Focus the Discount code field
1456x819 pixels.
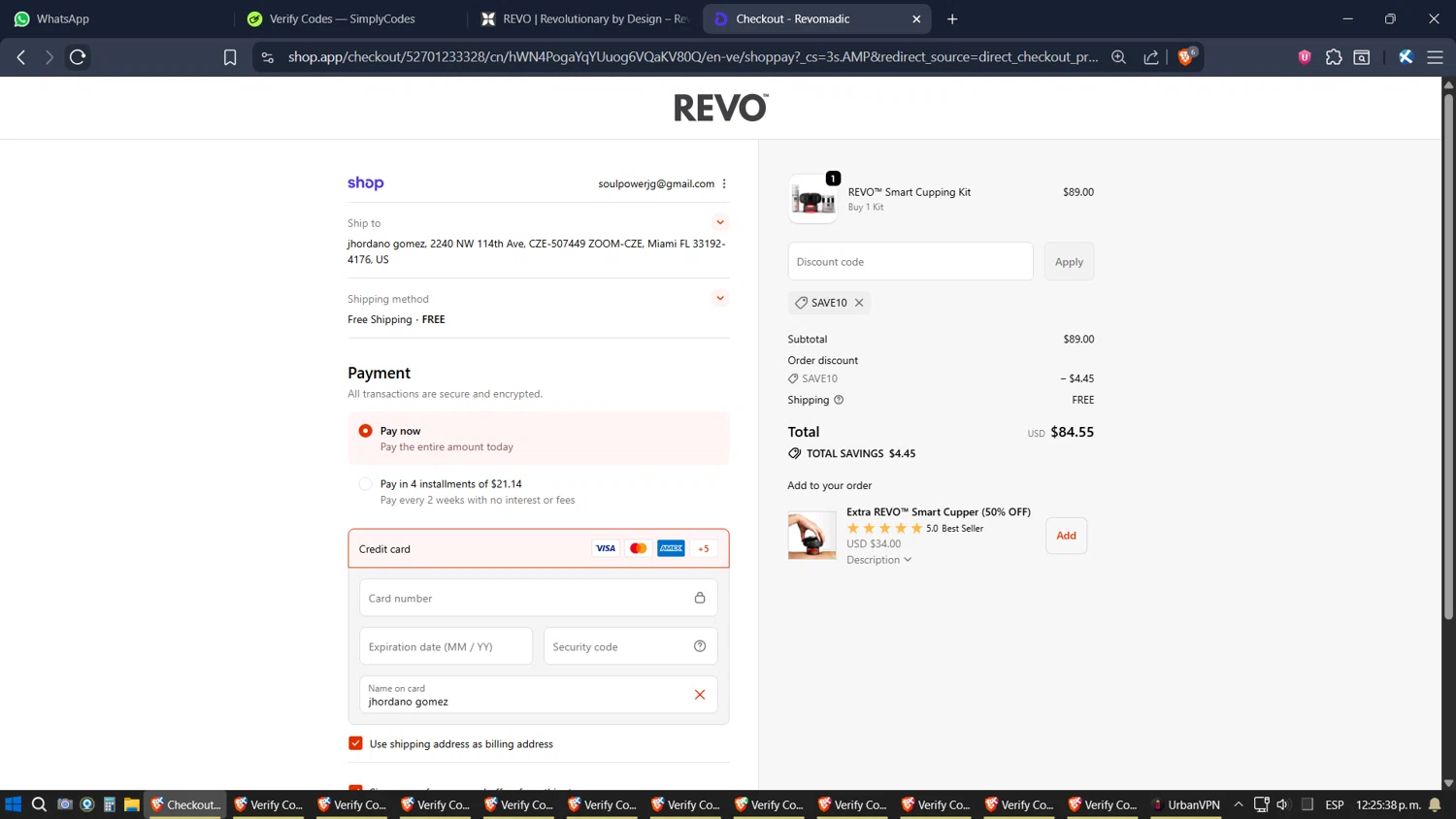click(910, 262)
